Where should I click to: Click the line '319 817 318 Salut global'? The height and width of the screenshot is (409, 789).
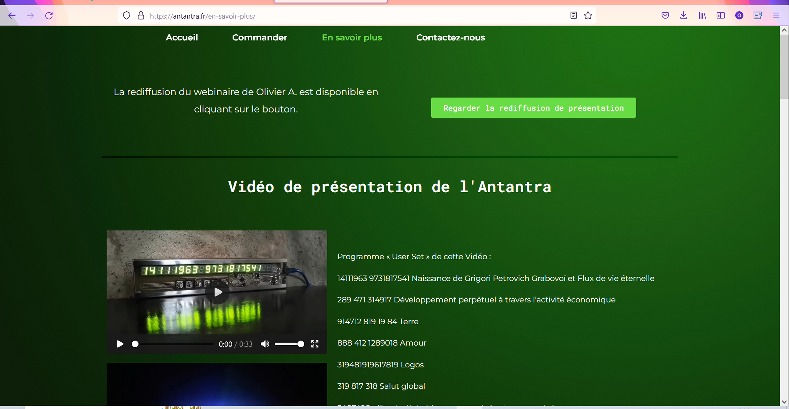(381, 386)
